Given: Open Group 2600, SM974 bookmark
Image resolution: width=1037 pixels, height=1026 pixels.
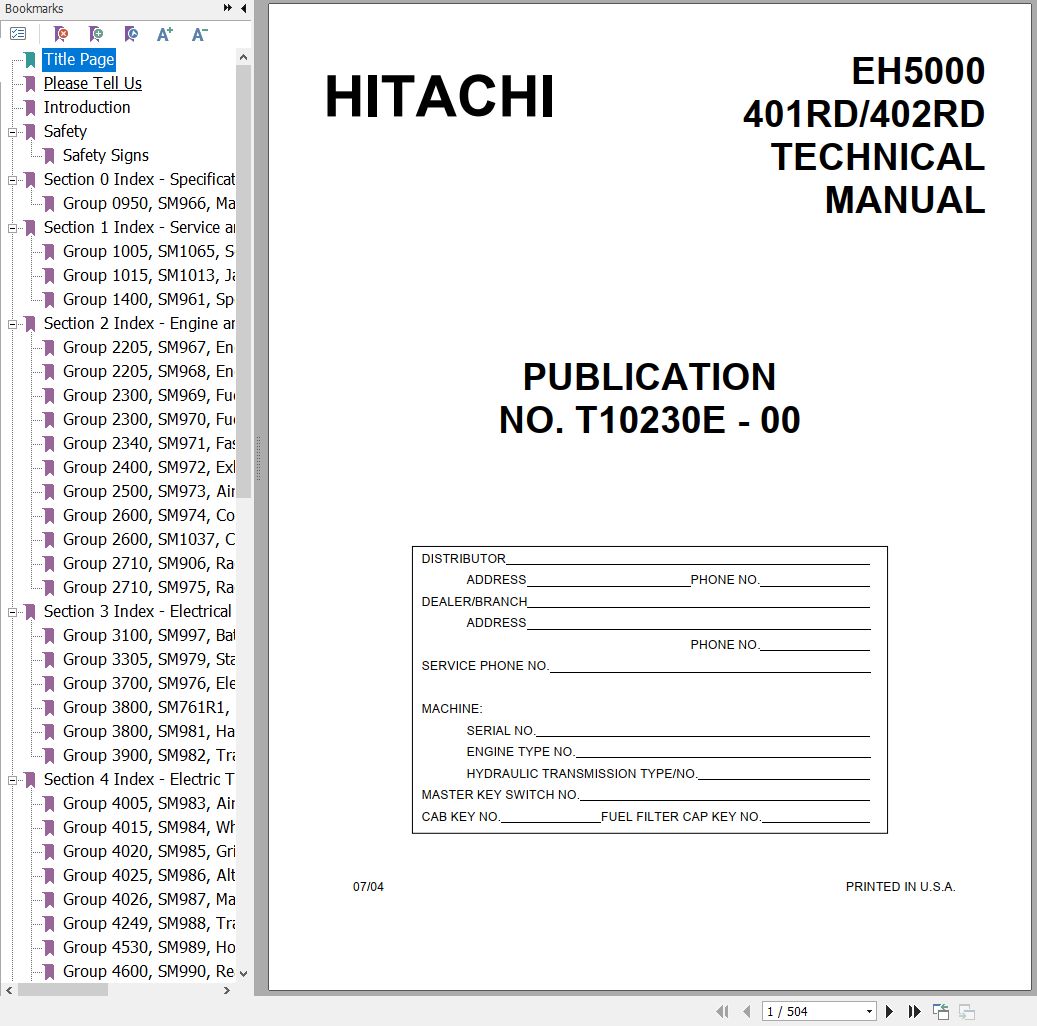Looking at the screenshot, I should coord(148,515).
